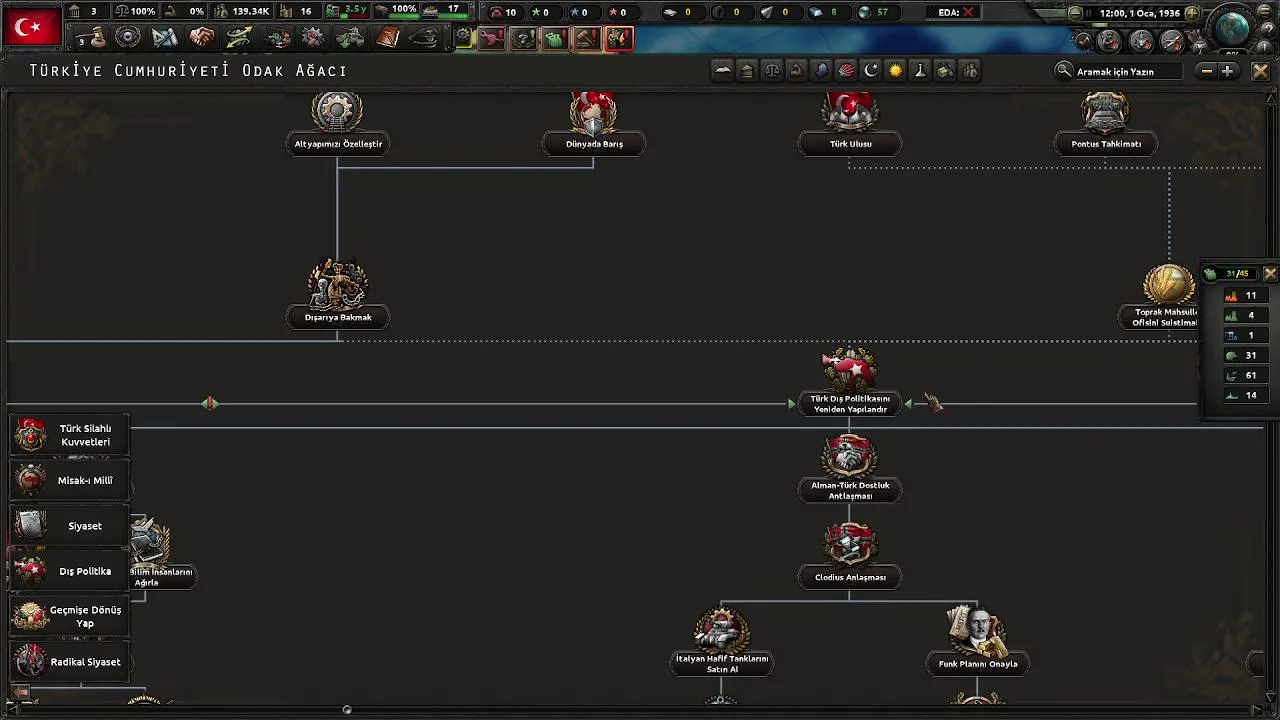Select the Türk Ulusu focus
Viewport: 1280px width, 720px height.
point(850,123)
